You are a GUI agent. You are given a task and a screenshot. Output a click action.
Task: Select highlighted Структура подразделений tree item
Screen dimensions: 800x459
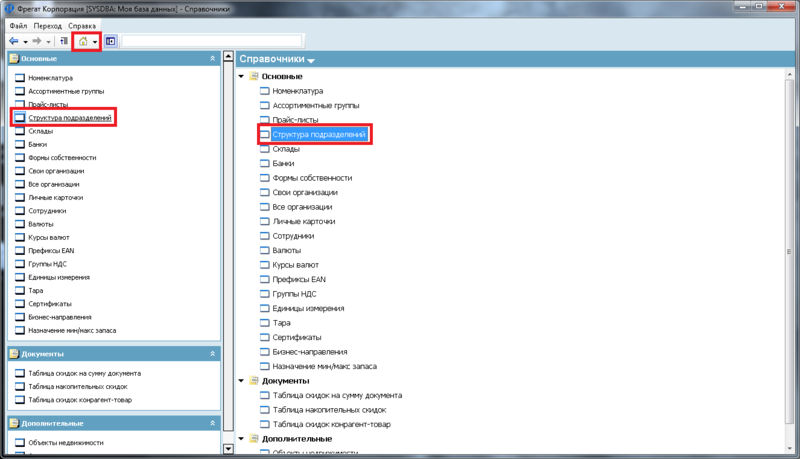point(319,135)
